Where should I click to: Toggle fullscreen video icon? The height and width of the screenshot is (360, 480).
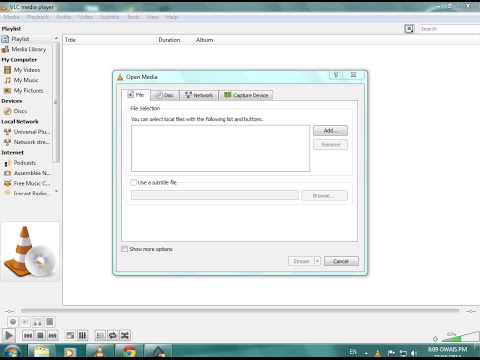(x=70, y=335)
